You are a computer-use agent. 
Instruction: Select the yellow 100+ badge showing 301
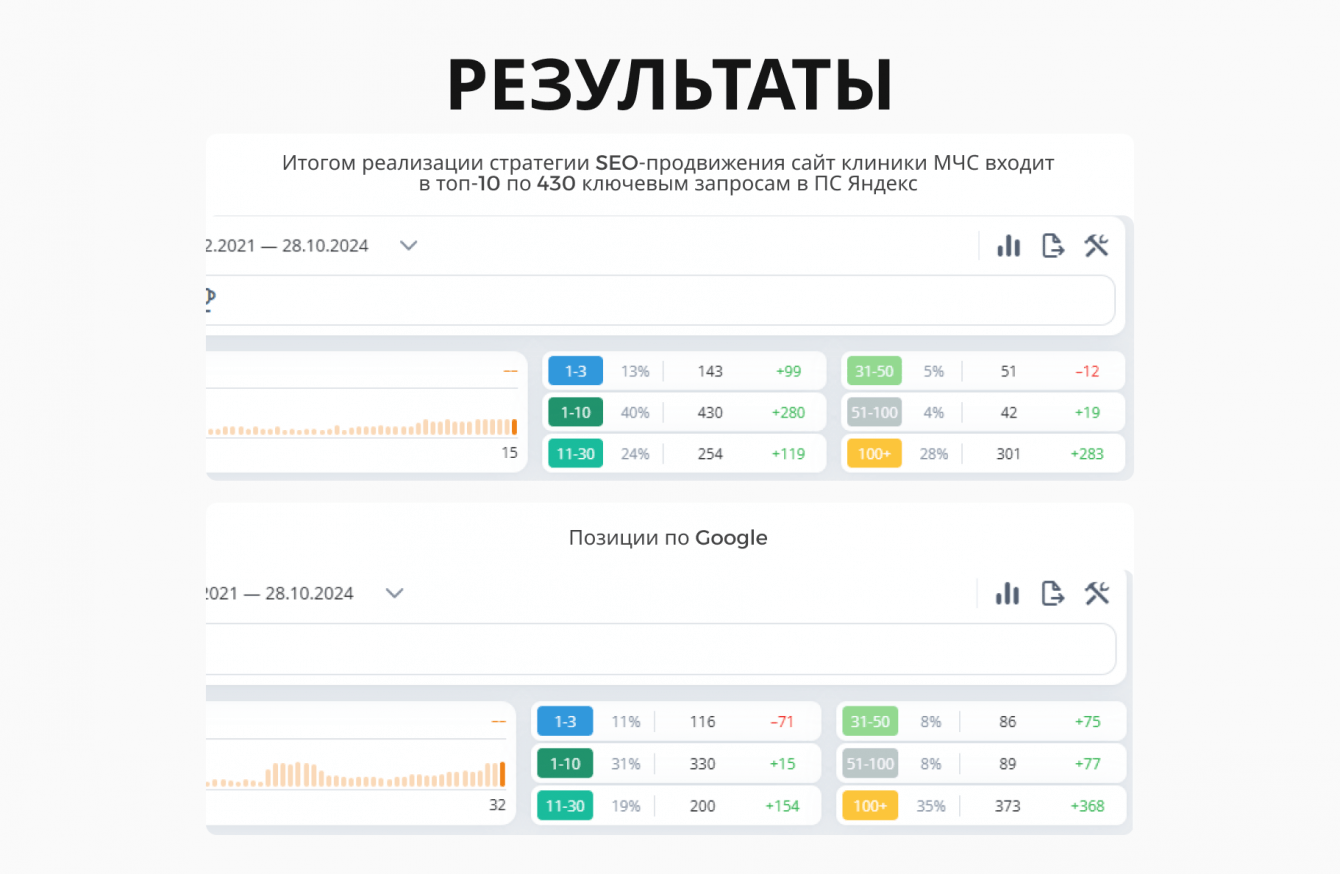[874, 453]
